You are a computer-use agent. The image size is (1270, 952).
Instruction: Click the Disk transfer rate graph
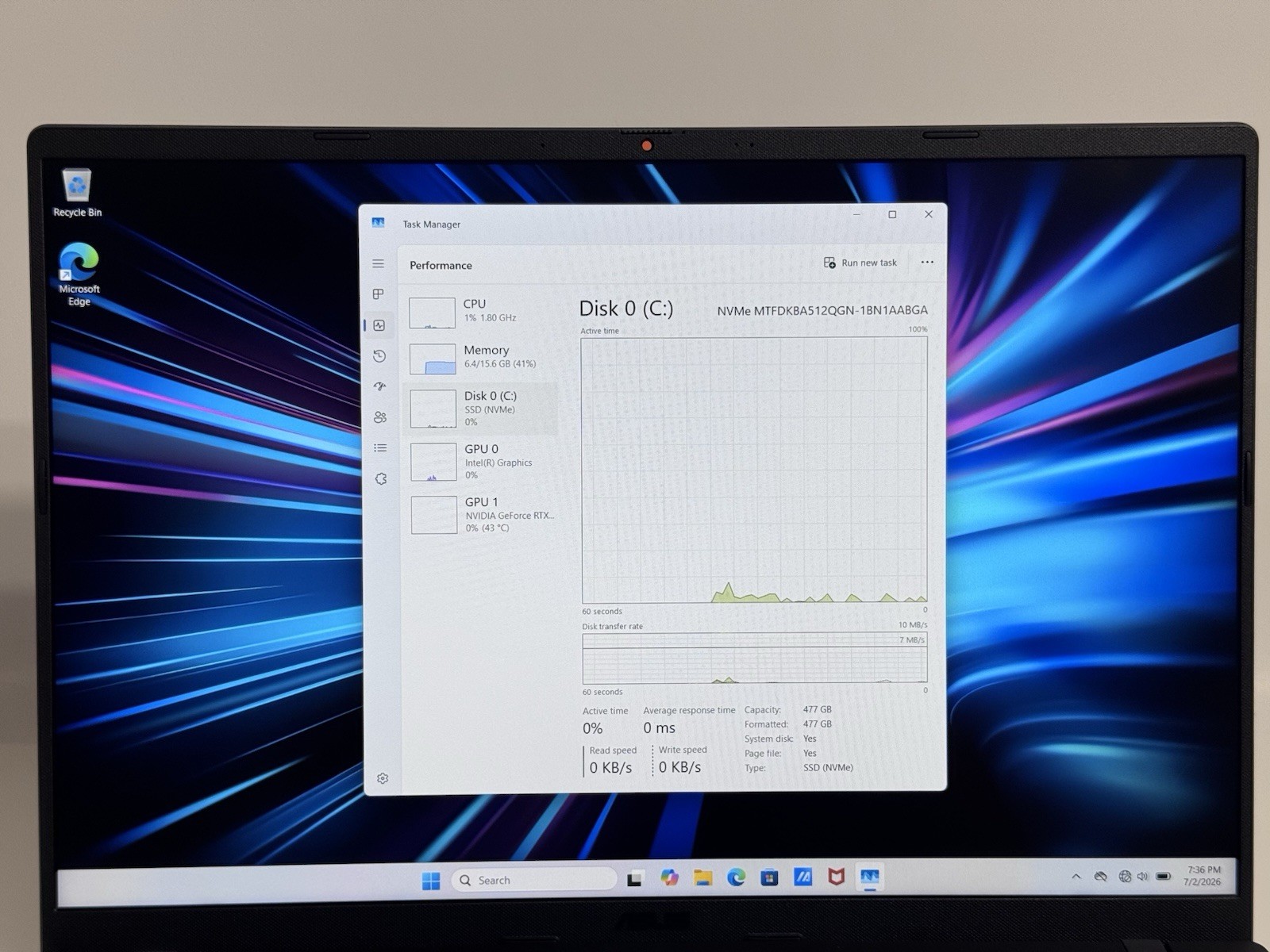[755, 658]
